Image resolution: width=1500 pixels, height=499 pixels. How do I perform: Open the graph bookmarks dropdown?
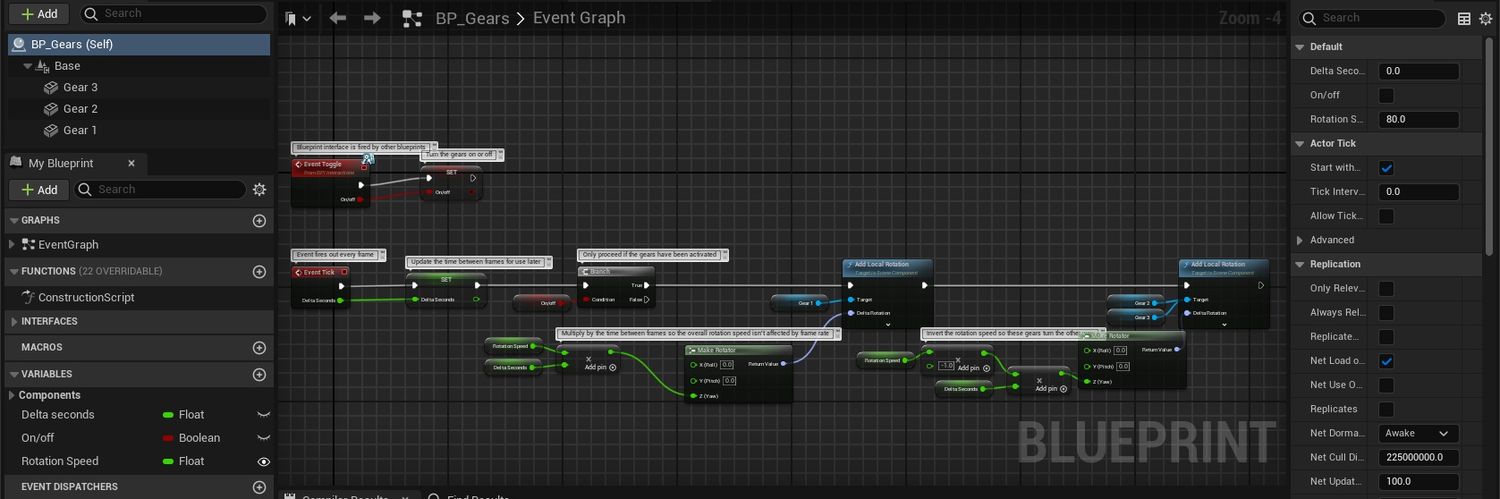pyautogui.click(x=298, y=18)
